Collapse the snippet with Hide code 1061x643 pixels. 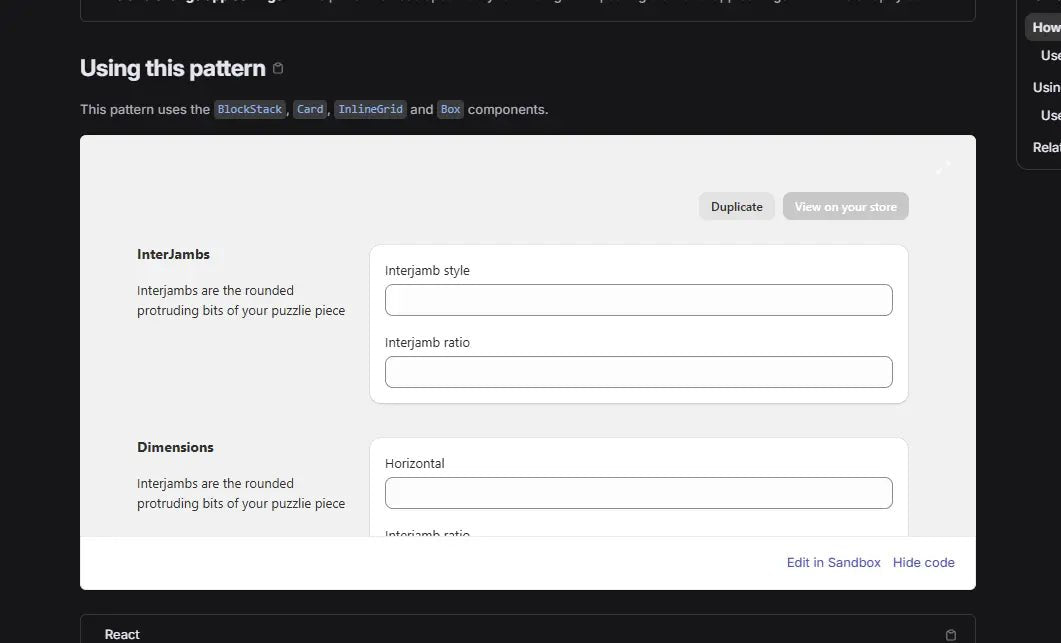coord(923,563)
